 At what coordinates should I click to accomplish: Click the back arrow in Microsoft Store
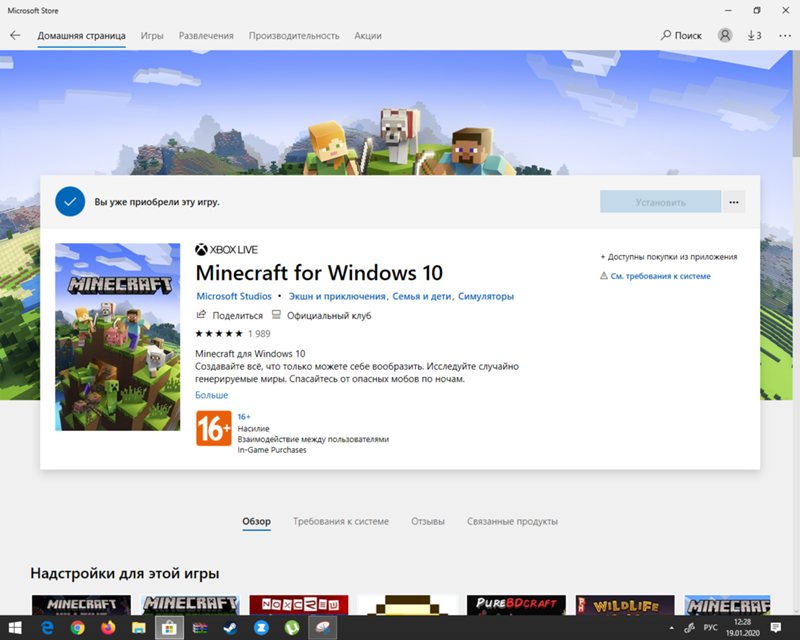click(x=15, y=34)
